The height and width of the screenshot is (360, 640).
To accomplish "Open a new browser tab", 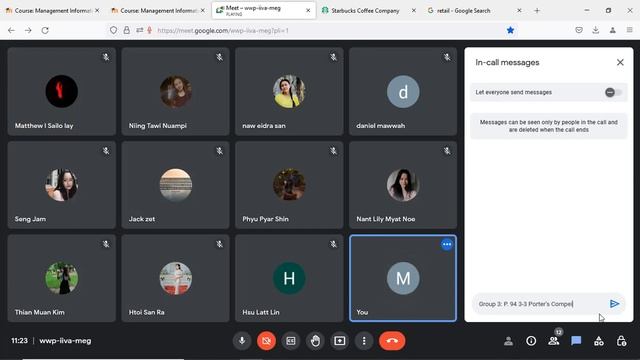I will 537,11.
